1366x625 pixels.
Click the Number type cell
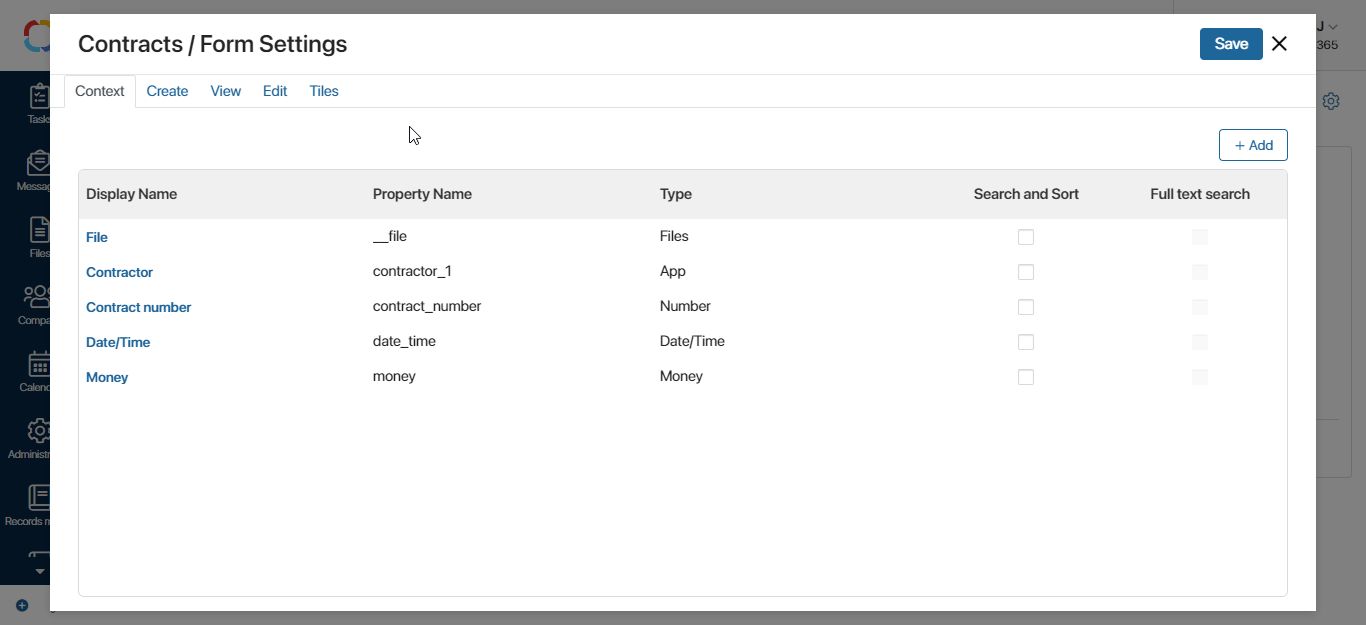(x=685, y=306)
